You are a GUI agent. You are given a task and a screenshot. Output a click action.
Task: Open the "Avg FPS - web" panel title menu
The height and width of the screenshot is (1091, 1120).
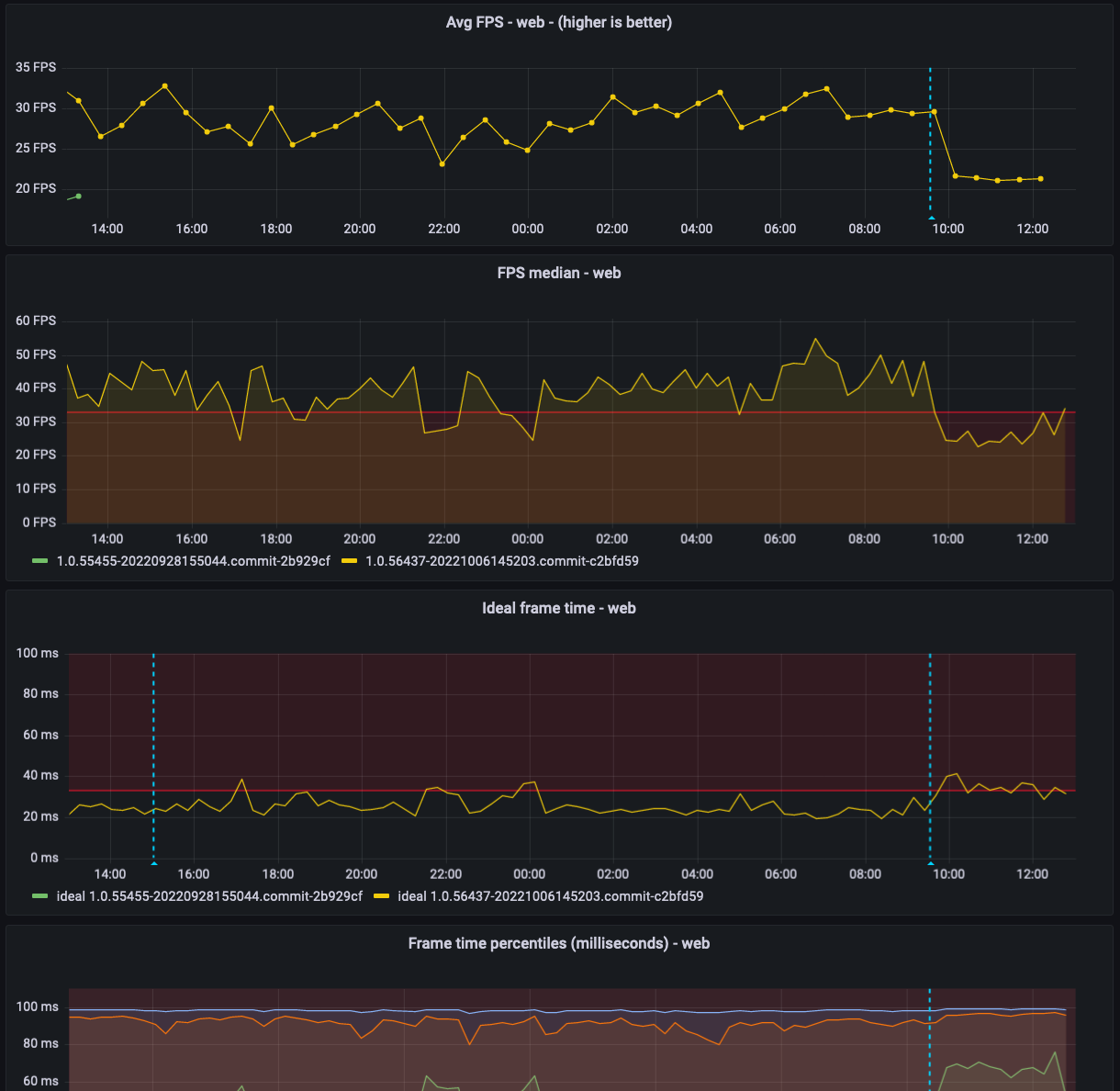tap(558, 22)
